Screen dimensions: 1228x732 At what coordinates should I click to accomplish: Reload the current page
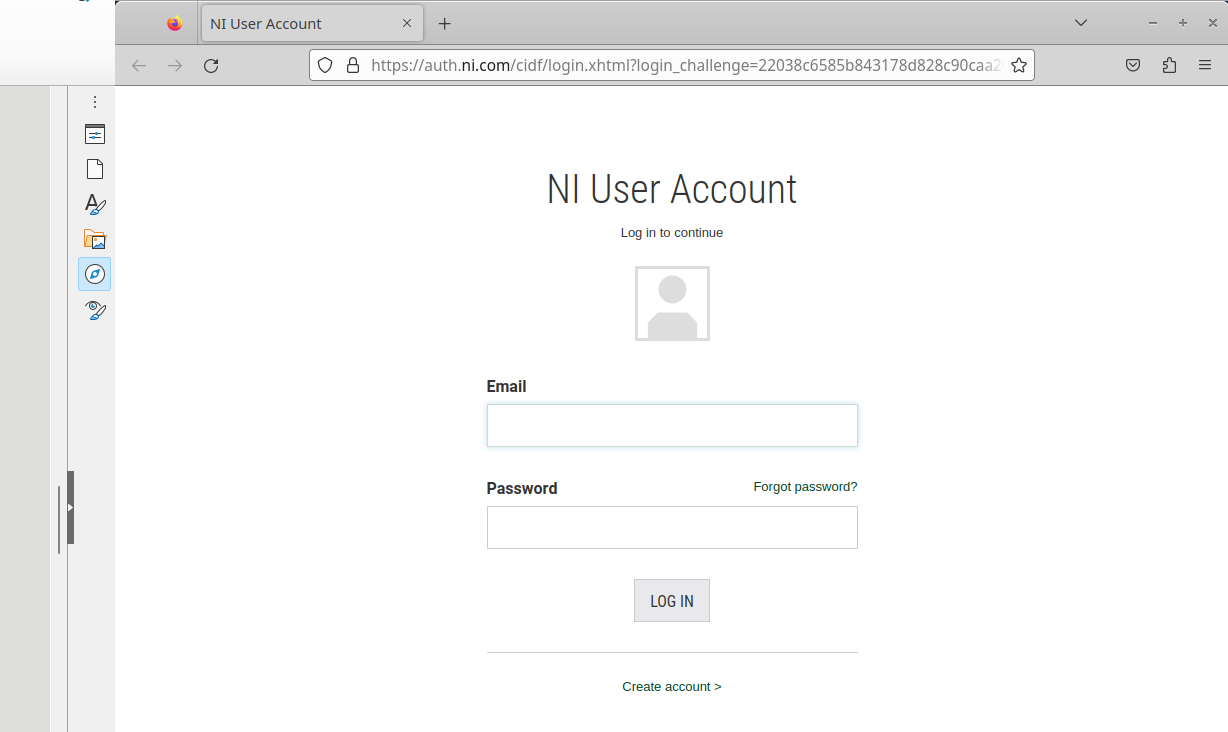(x=211, y=65)
